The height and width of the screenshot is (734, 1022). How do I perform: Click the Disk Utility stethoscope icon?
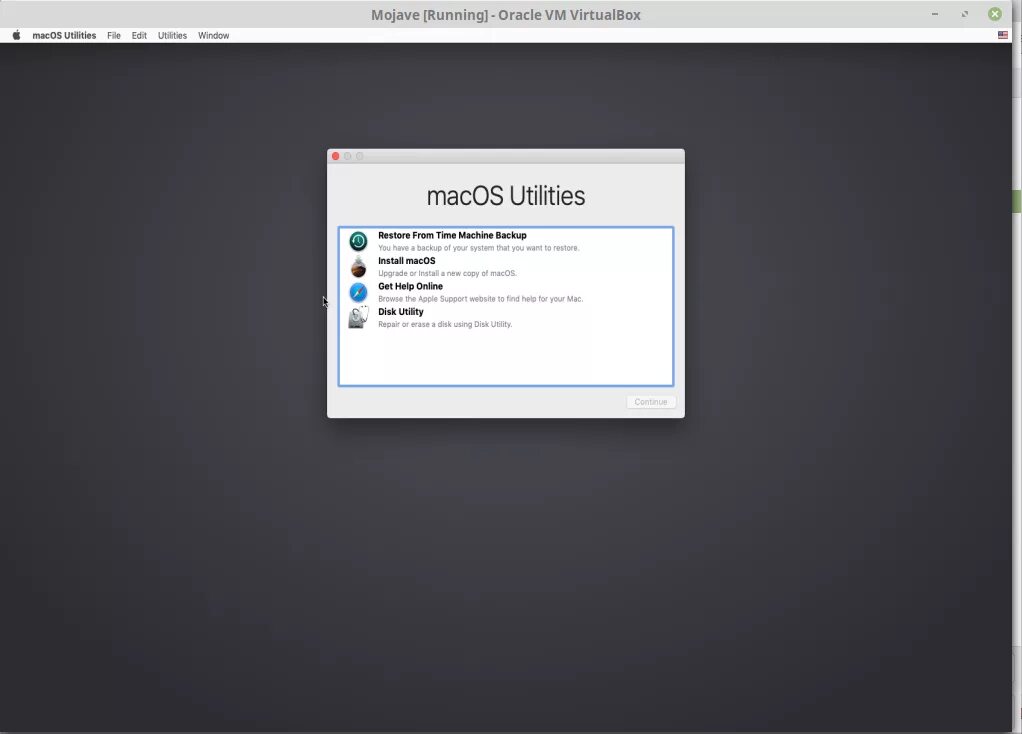[x=358, y=317]
